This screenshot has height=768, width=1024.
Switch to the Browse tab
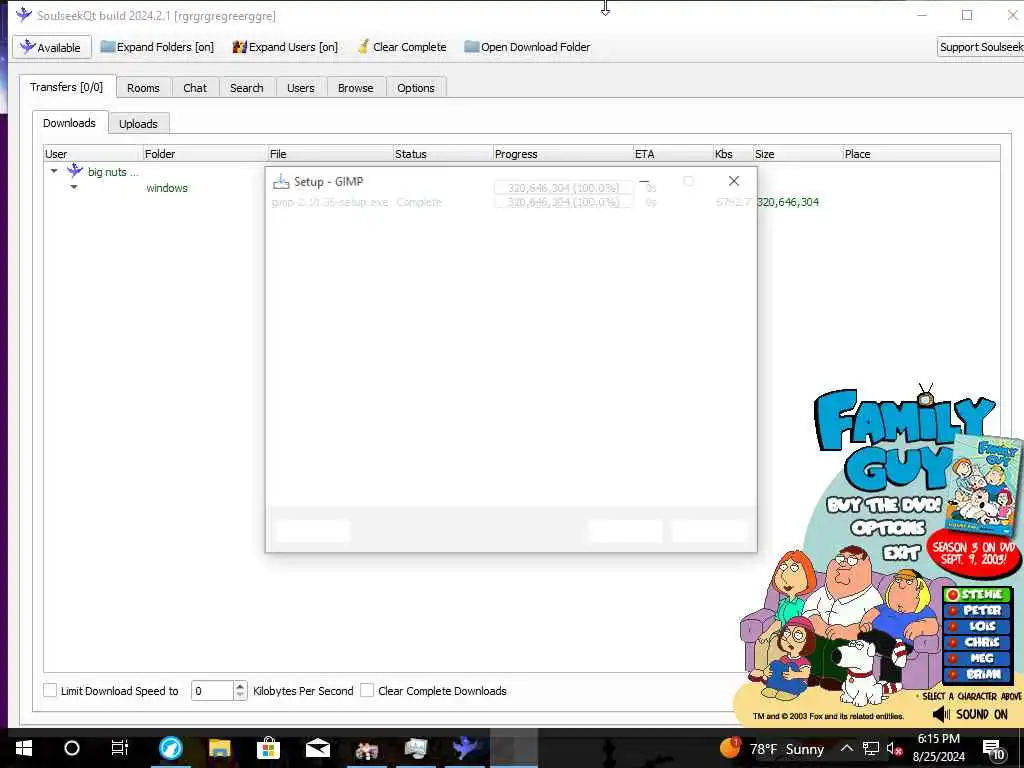point(355,88)
